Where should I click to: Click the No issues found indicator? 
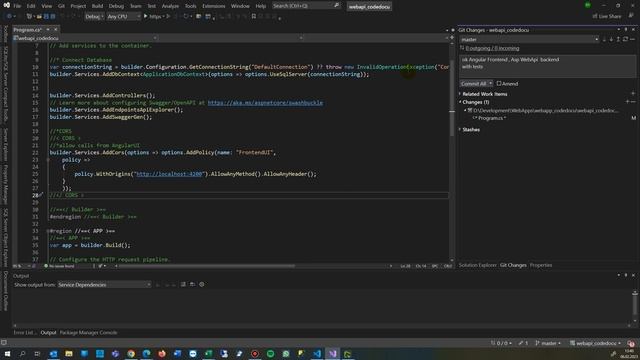[60, 266]
